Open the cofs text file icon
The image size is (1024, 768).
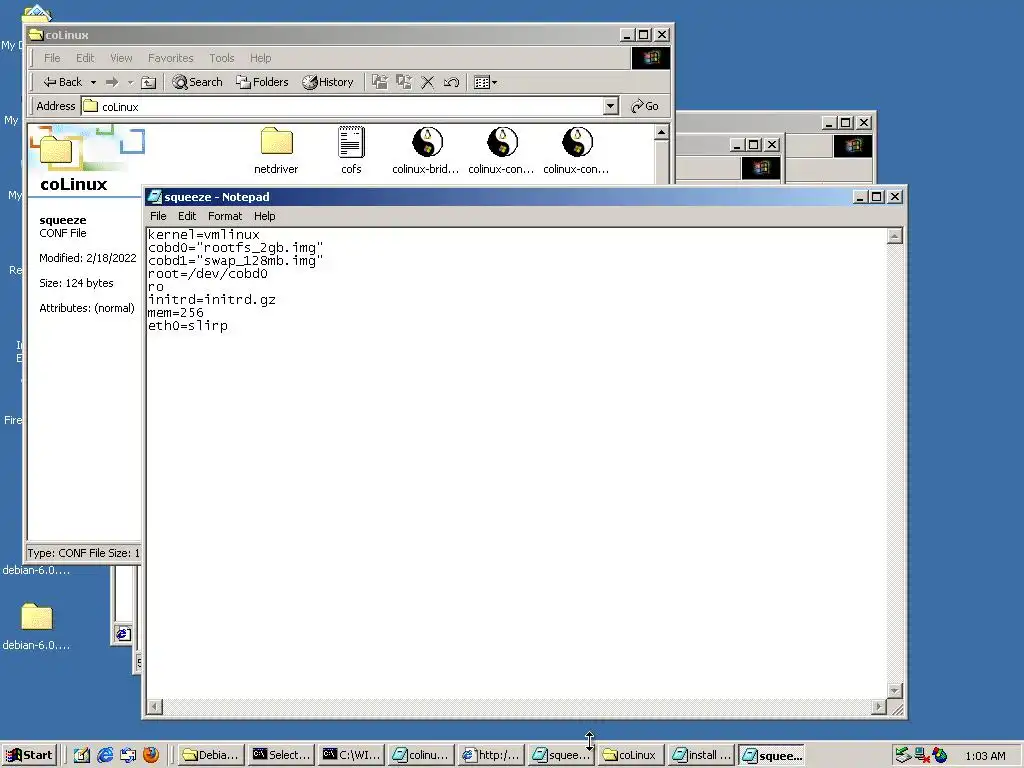click(351, 150)
